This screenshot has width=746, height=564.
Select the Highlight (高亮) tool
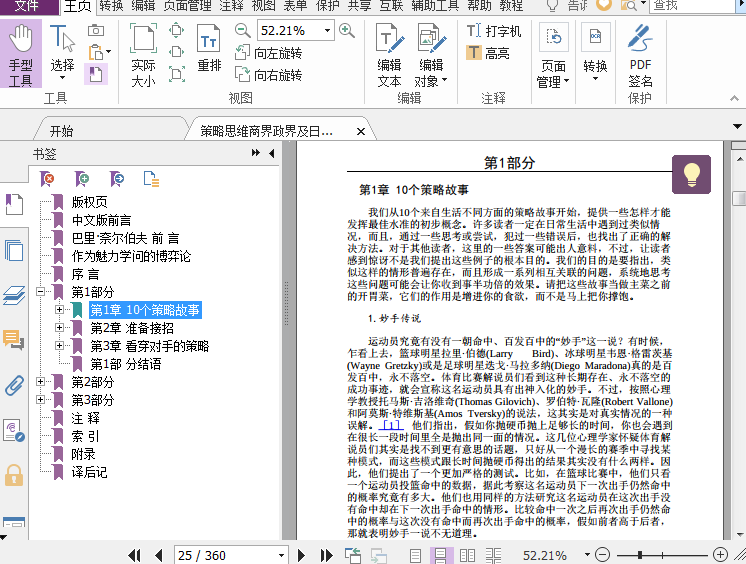pos(488,53)
